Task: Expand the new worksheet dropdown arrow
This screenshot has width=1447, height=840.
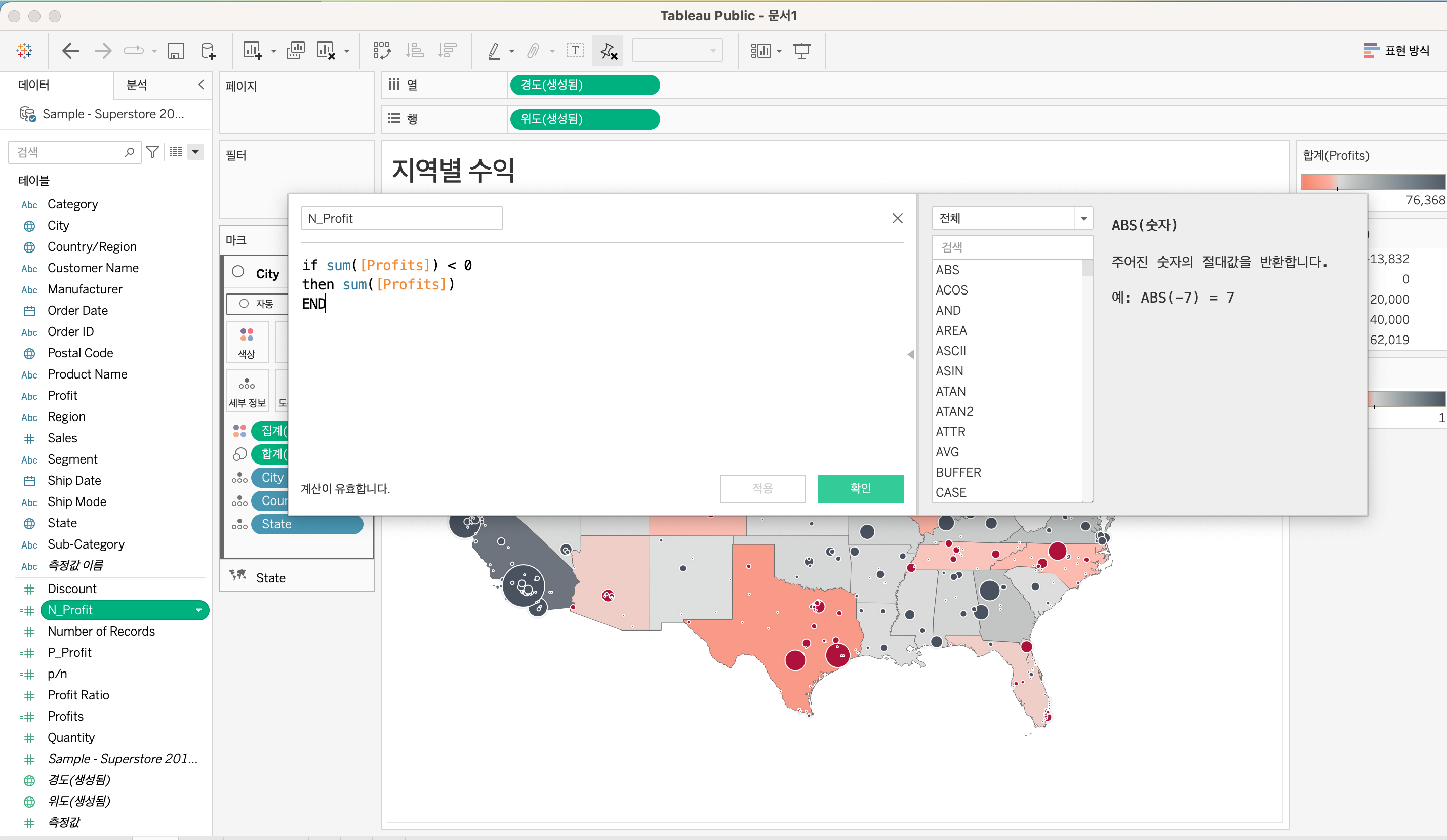Action: coord(273,51)
